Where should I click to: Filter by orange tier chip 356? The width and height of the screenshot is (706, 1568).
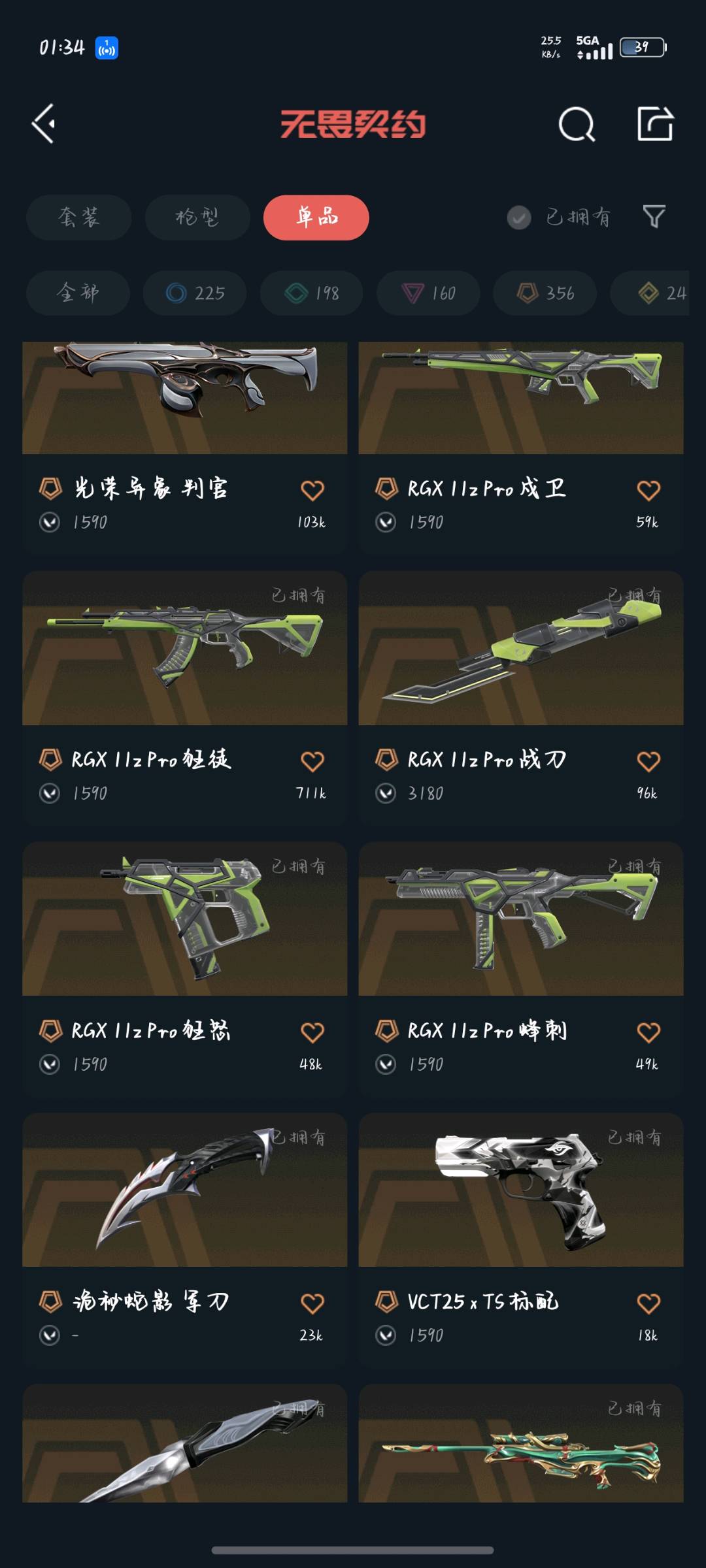click(545, 293)
